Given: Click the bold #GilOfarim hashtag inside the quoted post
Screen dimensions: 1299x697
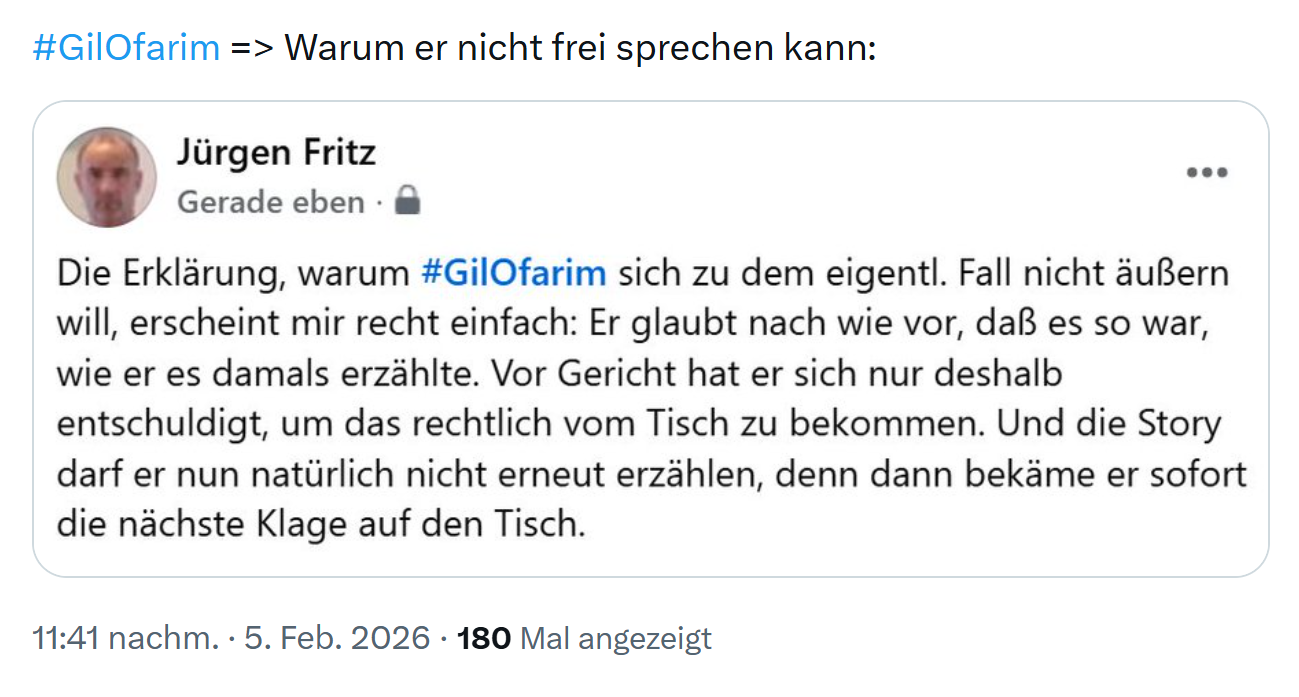Looking at the screenshot, I should pyautogui.click(x=514, y=273).
